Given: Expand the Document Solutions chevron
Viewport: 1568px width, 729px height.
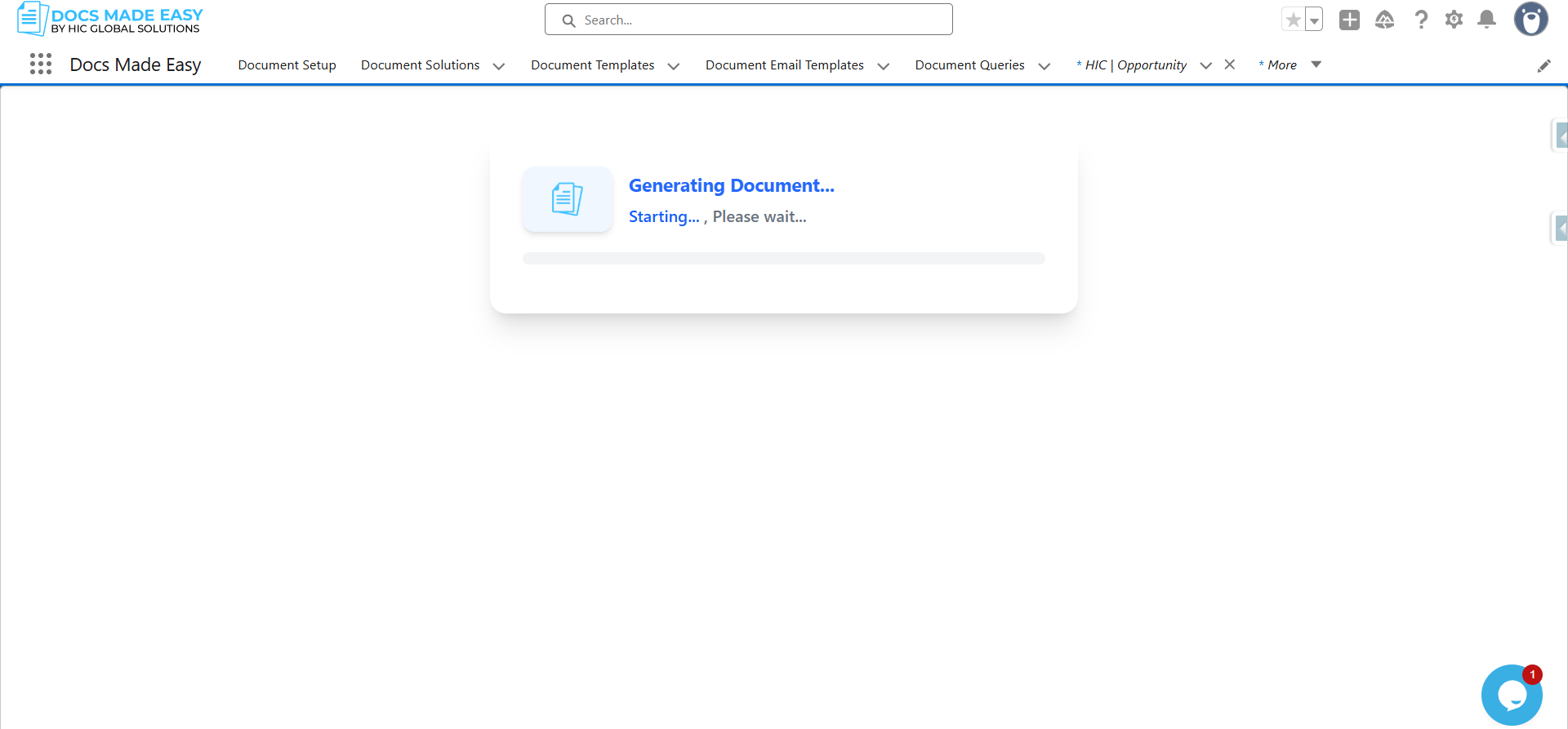Looking at the screenshot, I should point(499,66).
